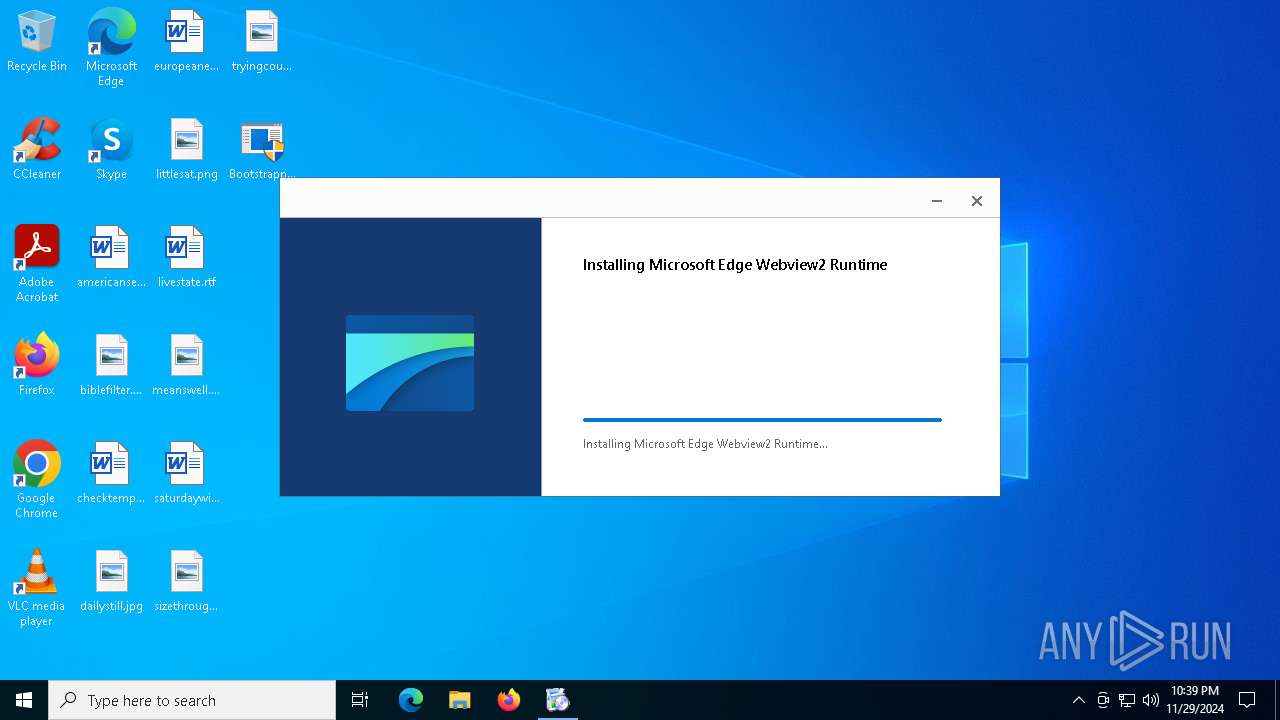Select the meanswell... image file icon

coord(186,365)
